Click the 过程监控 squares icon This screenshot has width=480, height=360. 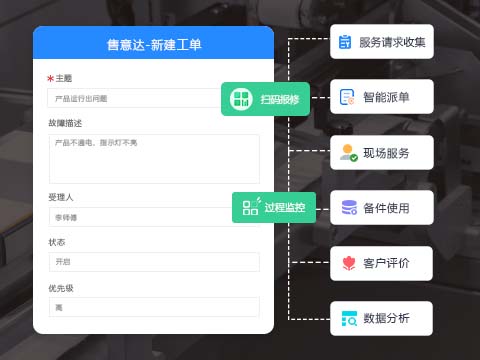point(251,207)
